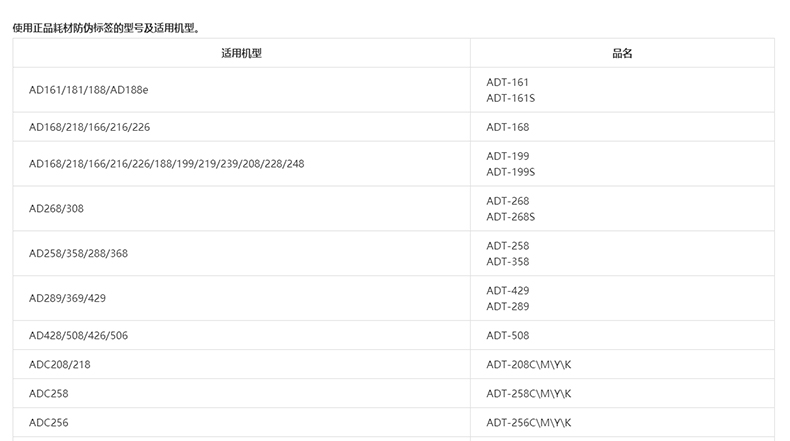This screenshot has width=790, height=441.
Task: Select the ADT-199 product name
Action: (x=507, y=156)
